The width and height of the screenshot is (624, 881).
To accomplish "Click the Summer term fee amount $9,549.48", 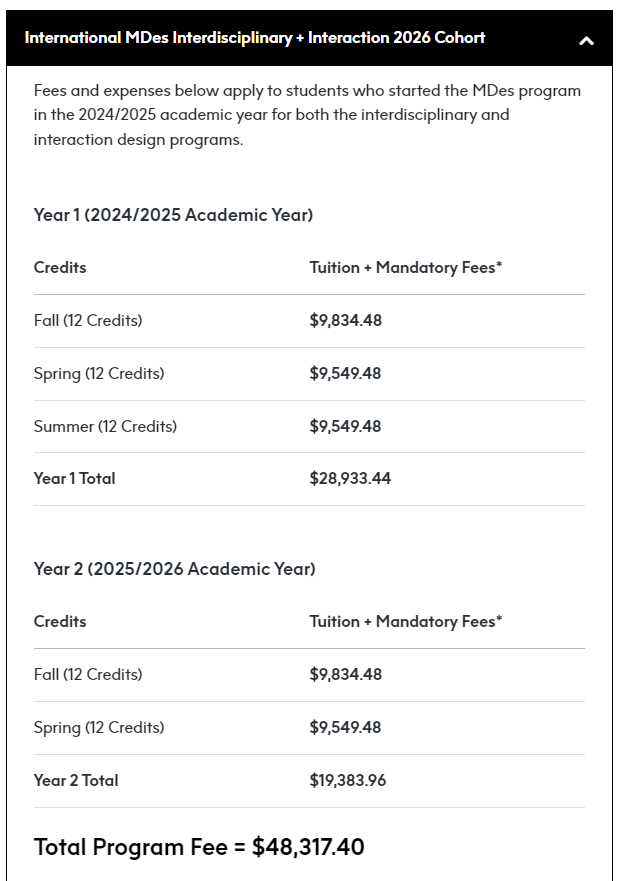I will pyautogui.click(x=345, y=427).
